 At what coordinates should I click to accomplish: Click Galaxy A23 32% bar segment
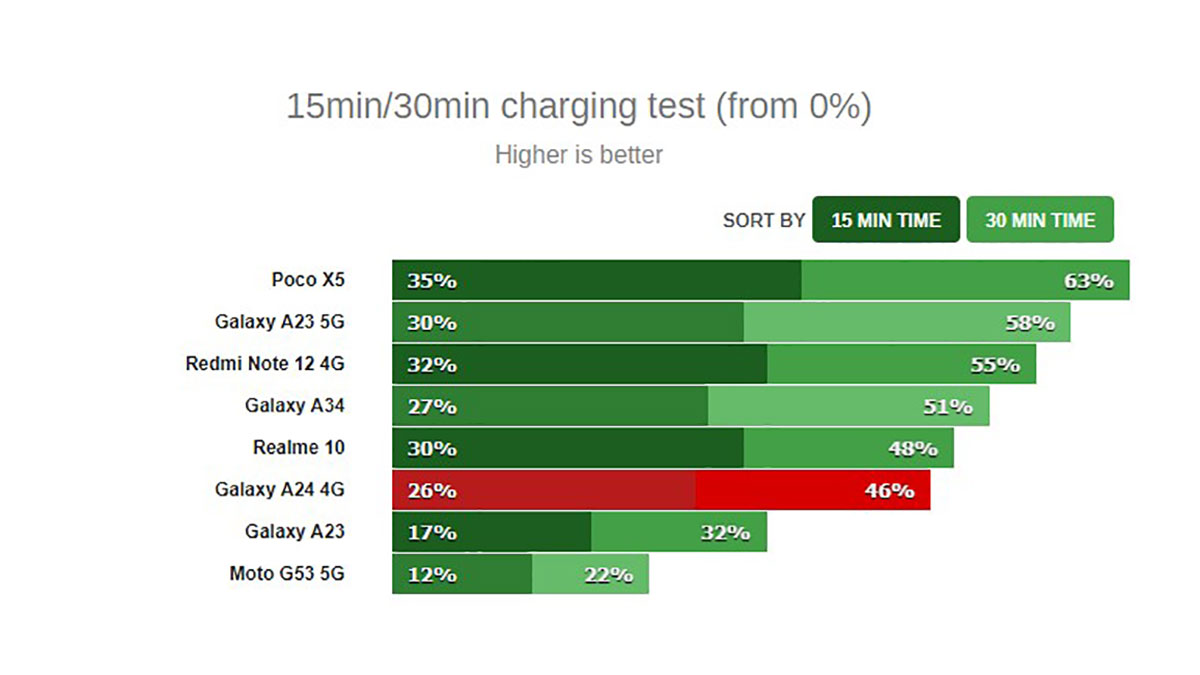pyautogui.click(x=679, y=532)
